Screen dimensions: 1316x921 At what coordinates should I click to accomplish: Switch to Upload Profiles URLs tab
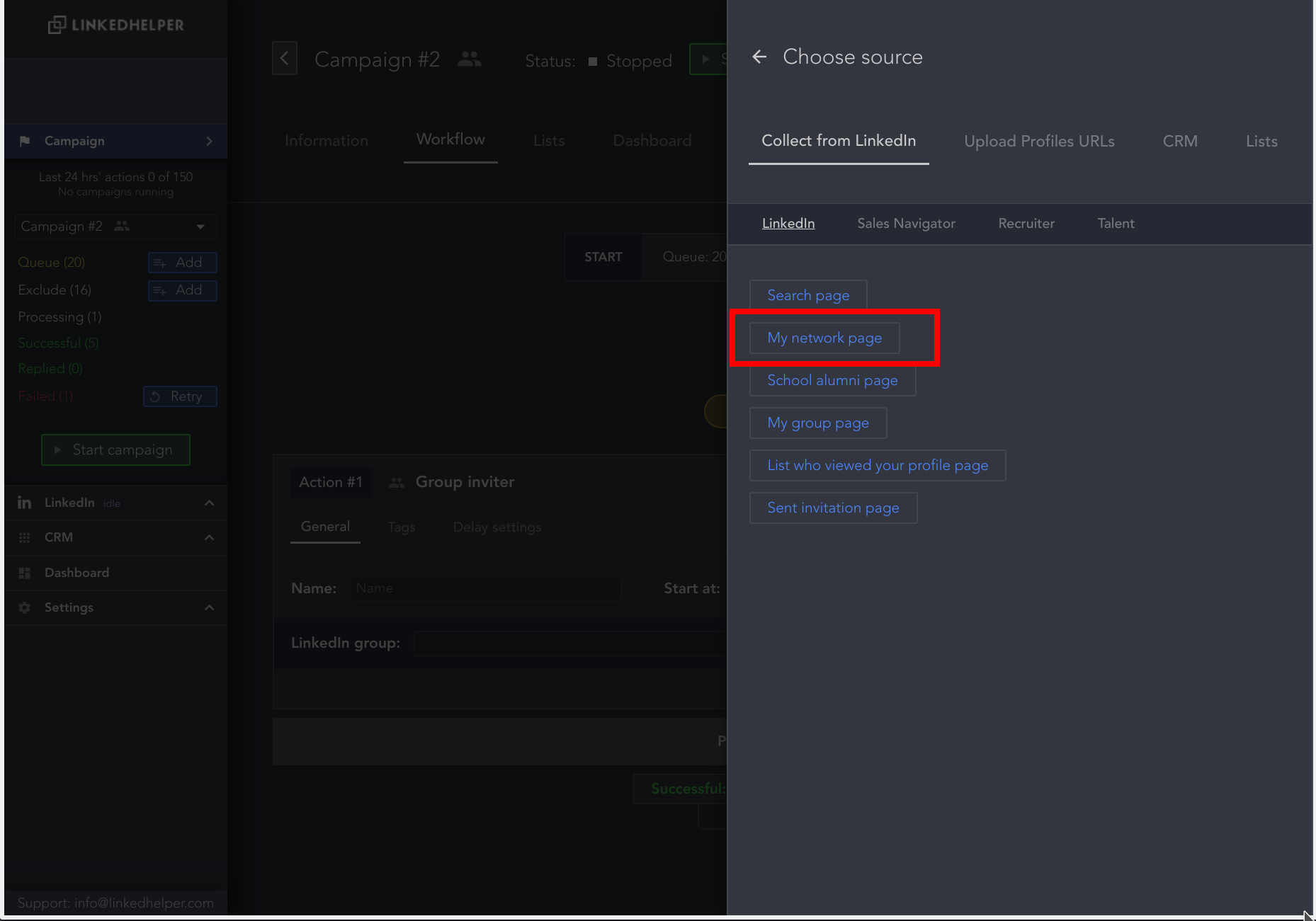pos(1039,142)
